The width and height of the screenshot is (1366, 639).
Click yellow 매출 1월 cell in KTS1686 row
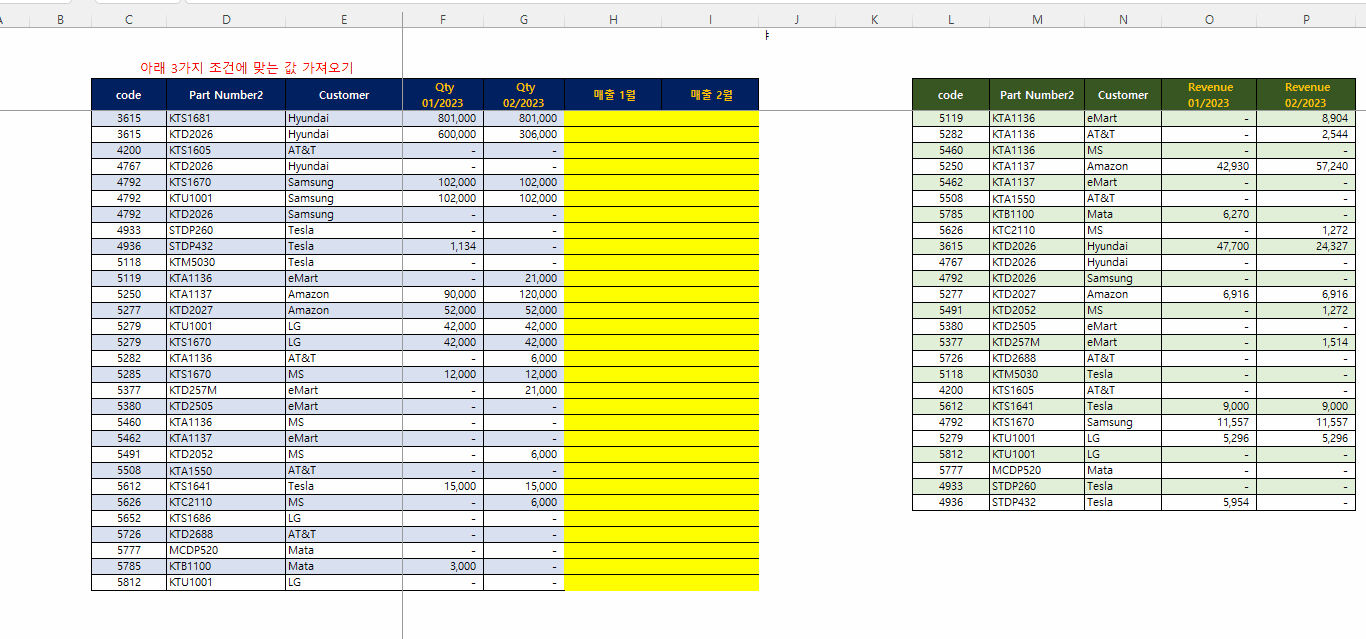613,518
